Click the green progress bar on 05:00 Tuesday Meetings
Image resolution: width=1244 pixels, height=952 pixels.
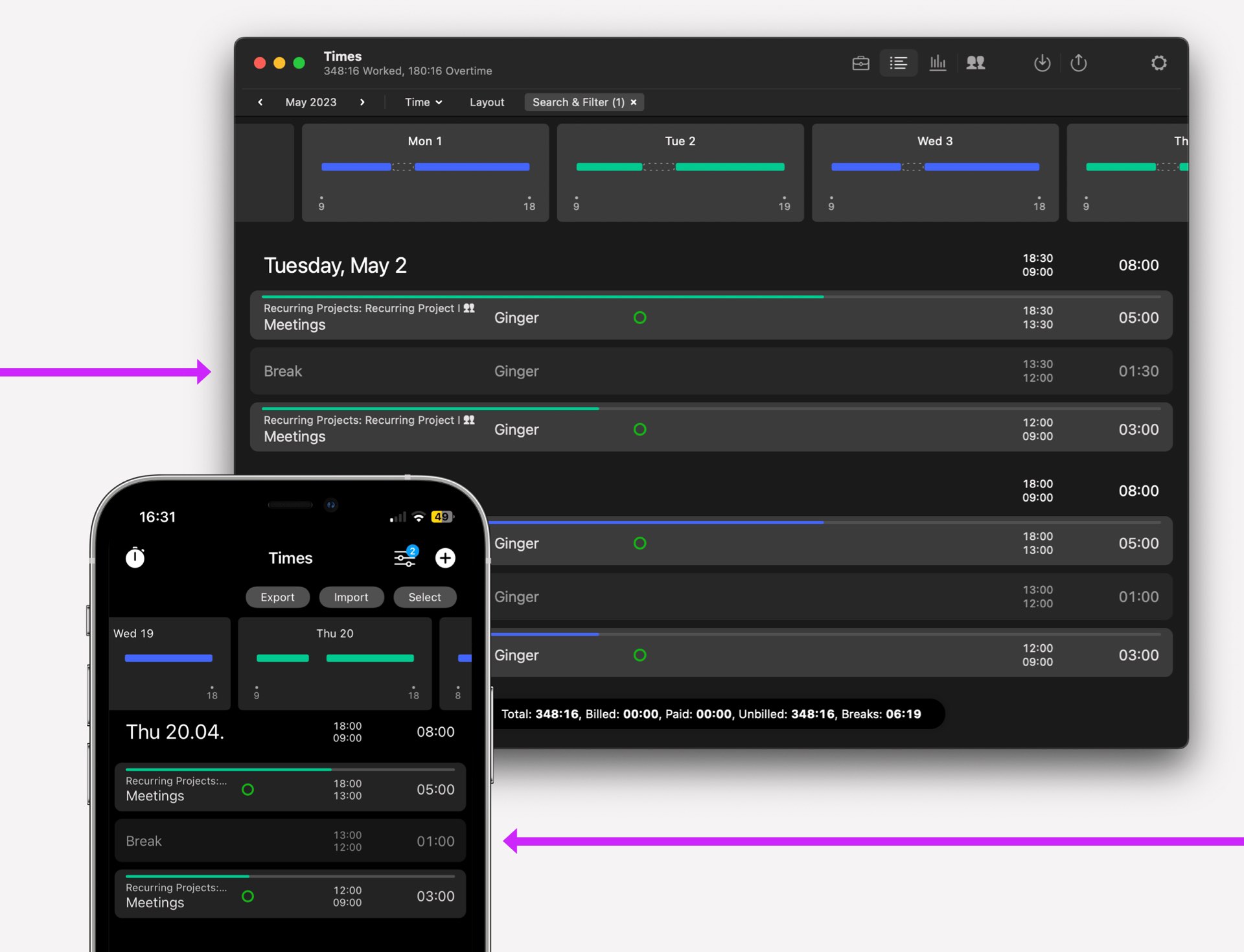(x=542, y=297)
